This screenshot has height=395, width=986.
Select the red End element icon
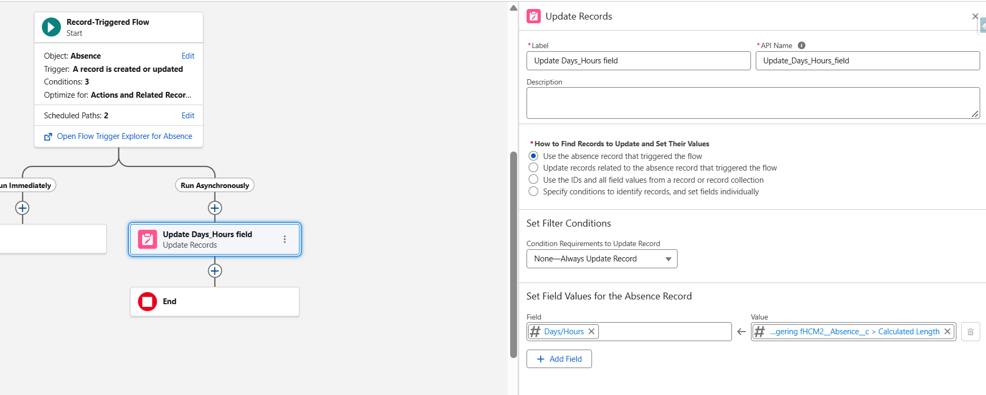(147, 302)
